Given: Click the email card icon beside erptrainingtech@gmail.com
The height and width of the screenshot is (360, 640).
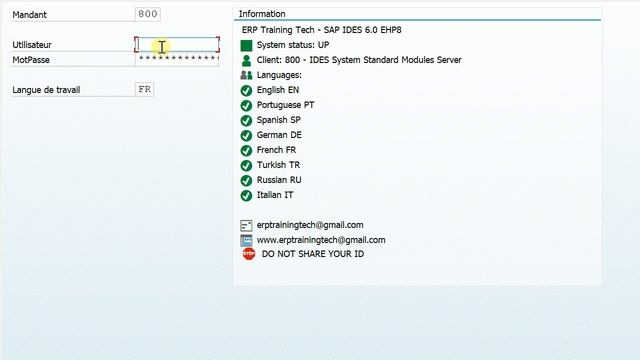Looking at the screenshot, I should pyautogui.click(x=246, y=225).
